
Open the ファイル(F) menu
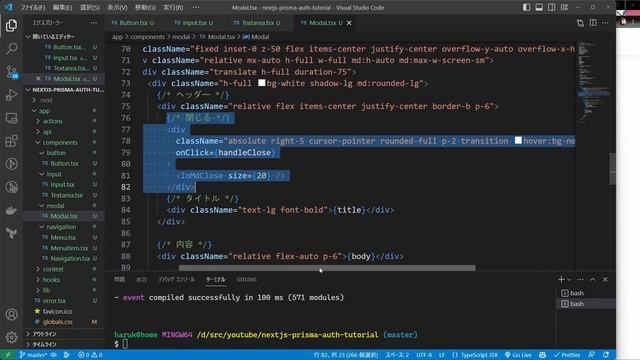[x=33, y=7]
